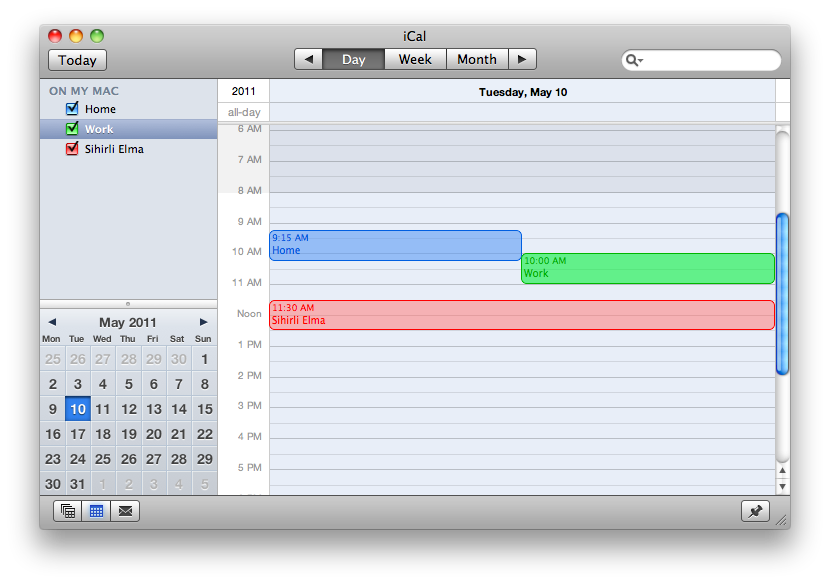Disable the Sihirli Elma calendar checkbox

tap(72, 149)
